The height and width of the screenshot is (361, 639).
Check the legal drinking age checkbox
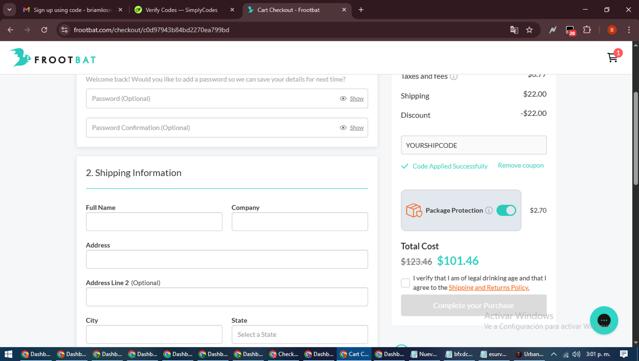click(x=405, y=283)
